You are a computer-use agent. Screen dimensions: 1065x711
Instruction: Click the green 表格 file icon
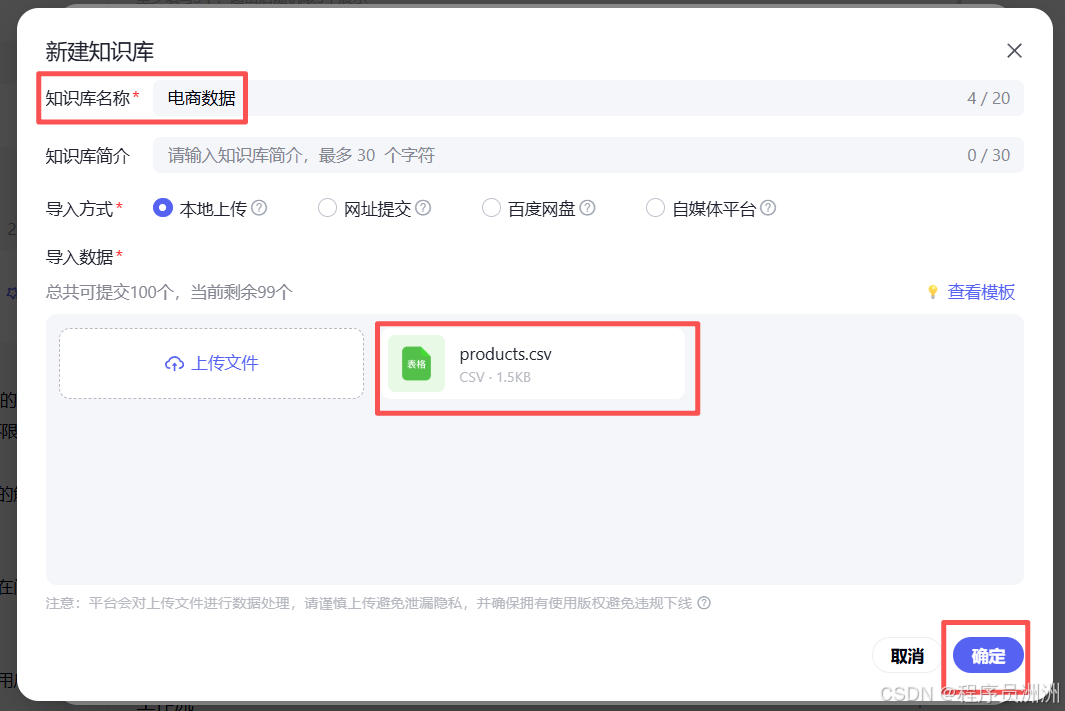pos(416,363)
